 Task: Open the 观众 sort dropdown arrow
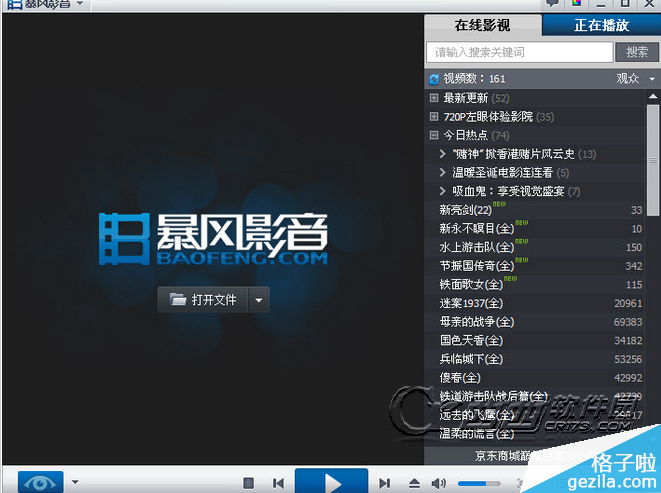652,79
